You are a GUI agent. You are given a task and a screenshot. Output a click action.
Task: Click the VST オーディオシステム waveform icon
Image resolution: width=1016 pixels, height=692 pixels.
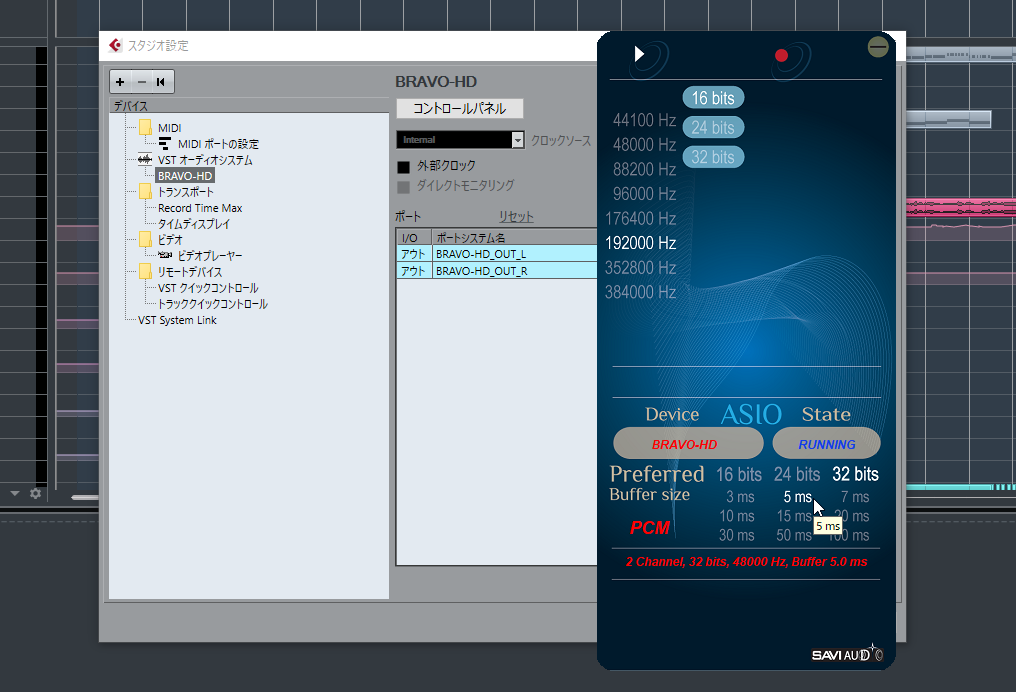point(144,159)
